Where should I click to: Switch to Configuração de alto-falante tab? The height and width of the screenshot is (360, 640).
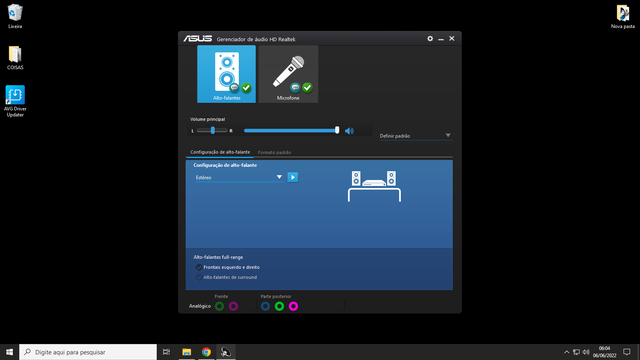tap(220, 152)
